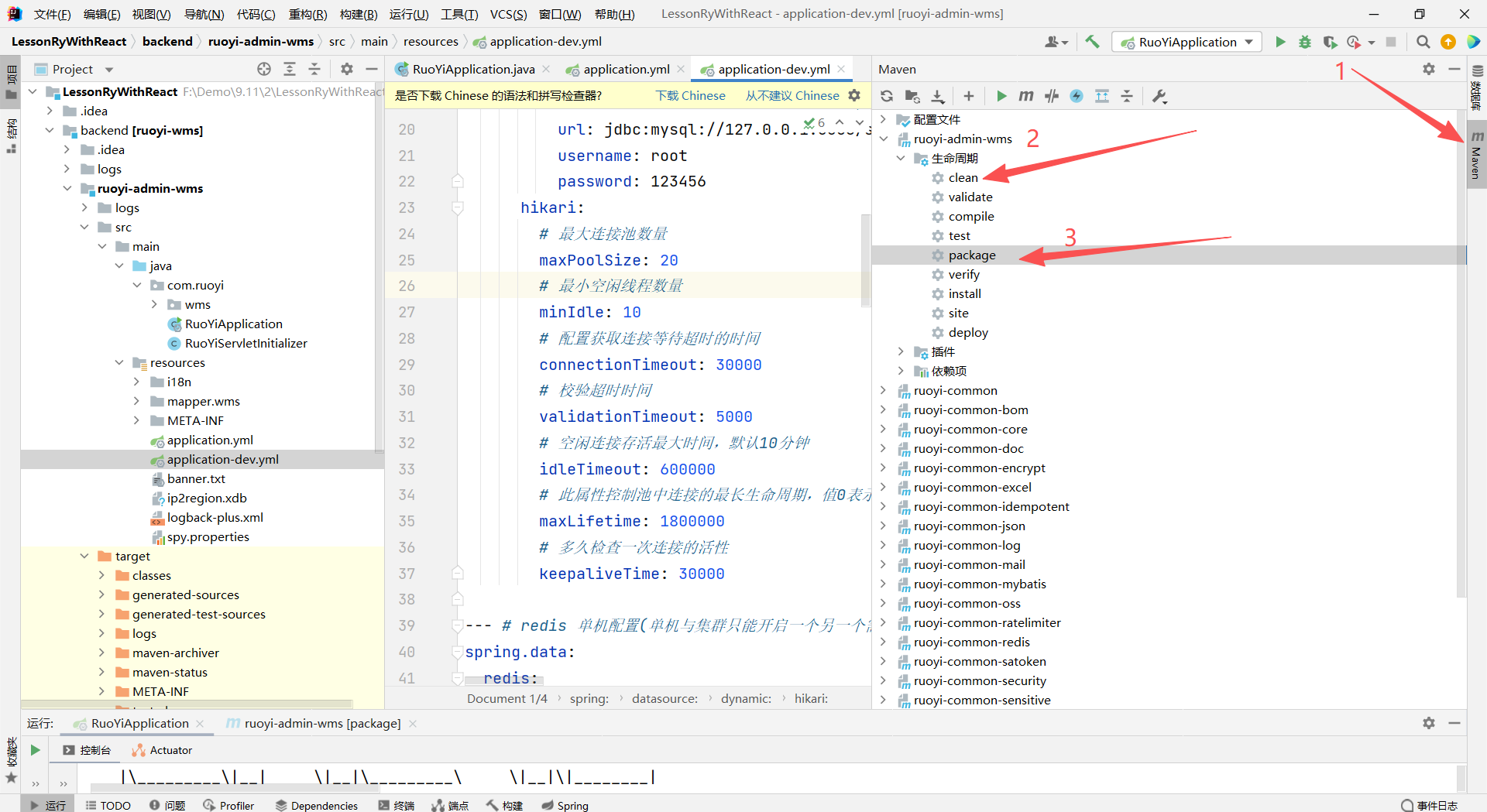Click the 下载 Chinese link
The height and width of the screenshot is (812, 1487).
(690, 95)
